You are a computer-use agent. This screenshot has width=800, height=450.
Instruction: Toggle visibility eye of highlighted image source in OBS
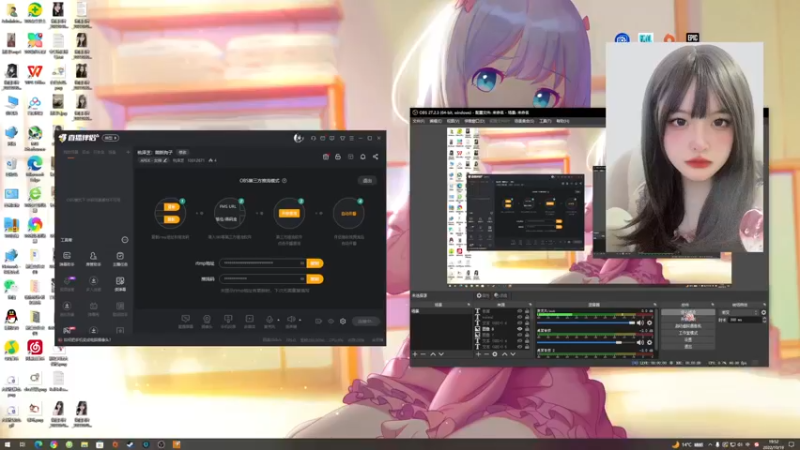(520, 329)
